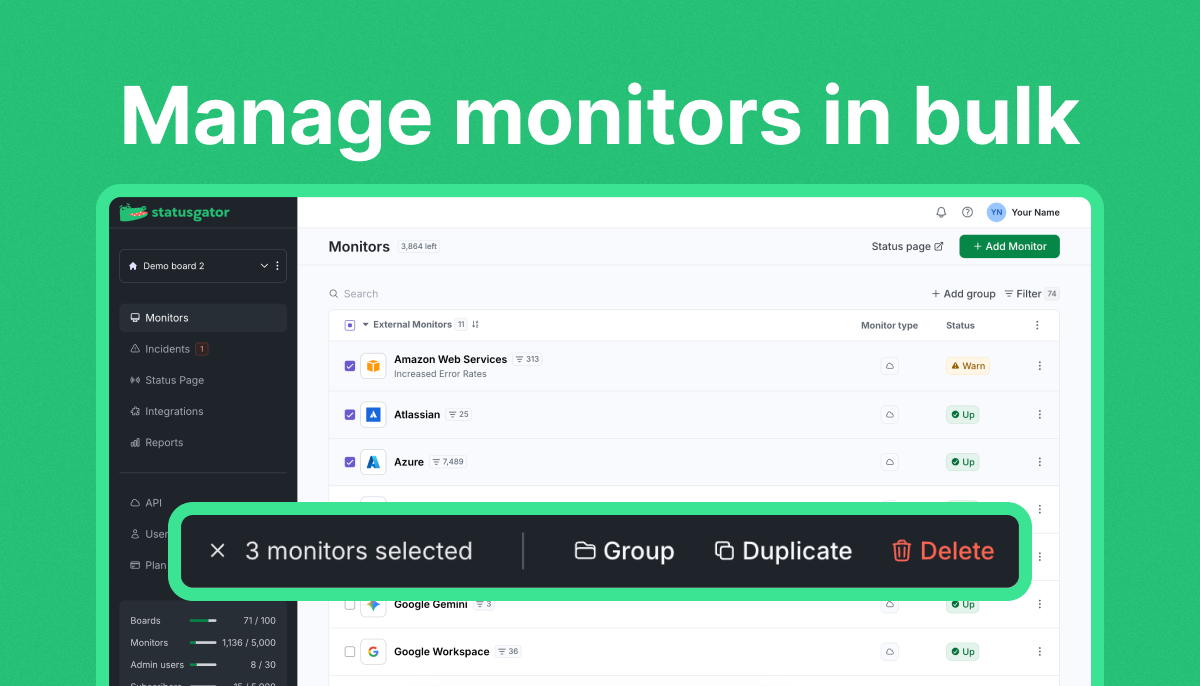This screenshot has width=1200, height=686.
Task: Click the Add group button
Action: click(x=963, y=294)
